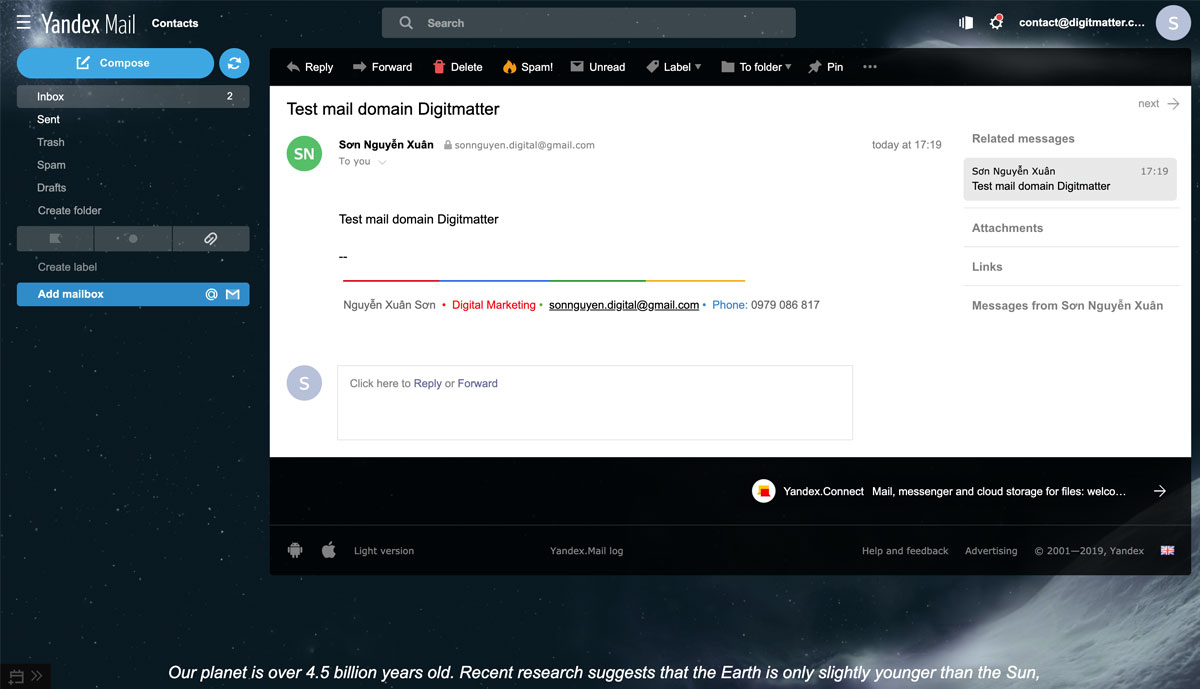This screenshot has height=689, width=1200.
Task: Open the hamburger menu beside Yandex Mail
Action: pos(23,22)
